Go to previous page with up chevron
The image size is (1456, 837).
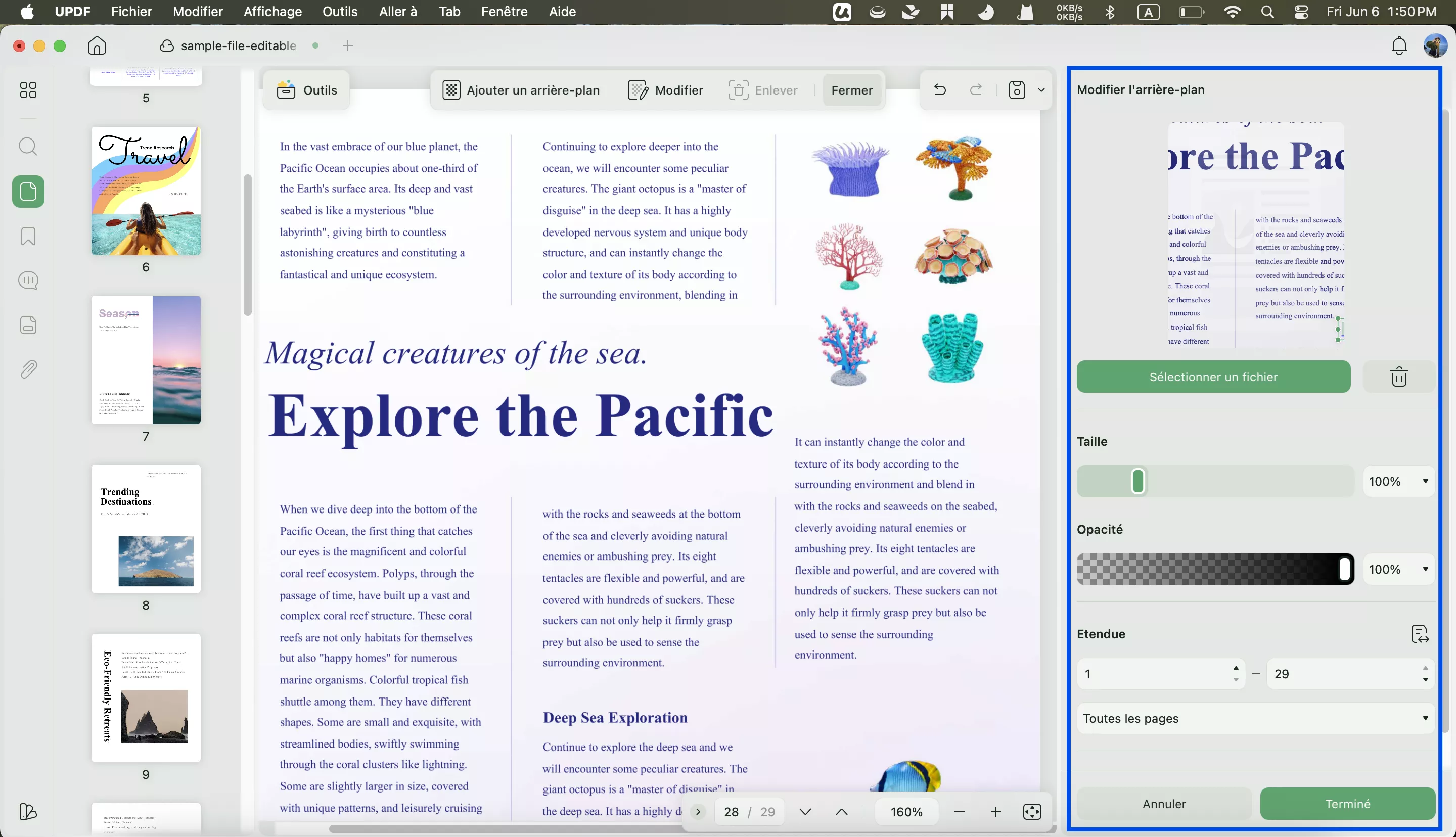842,812
